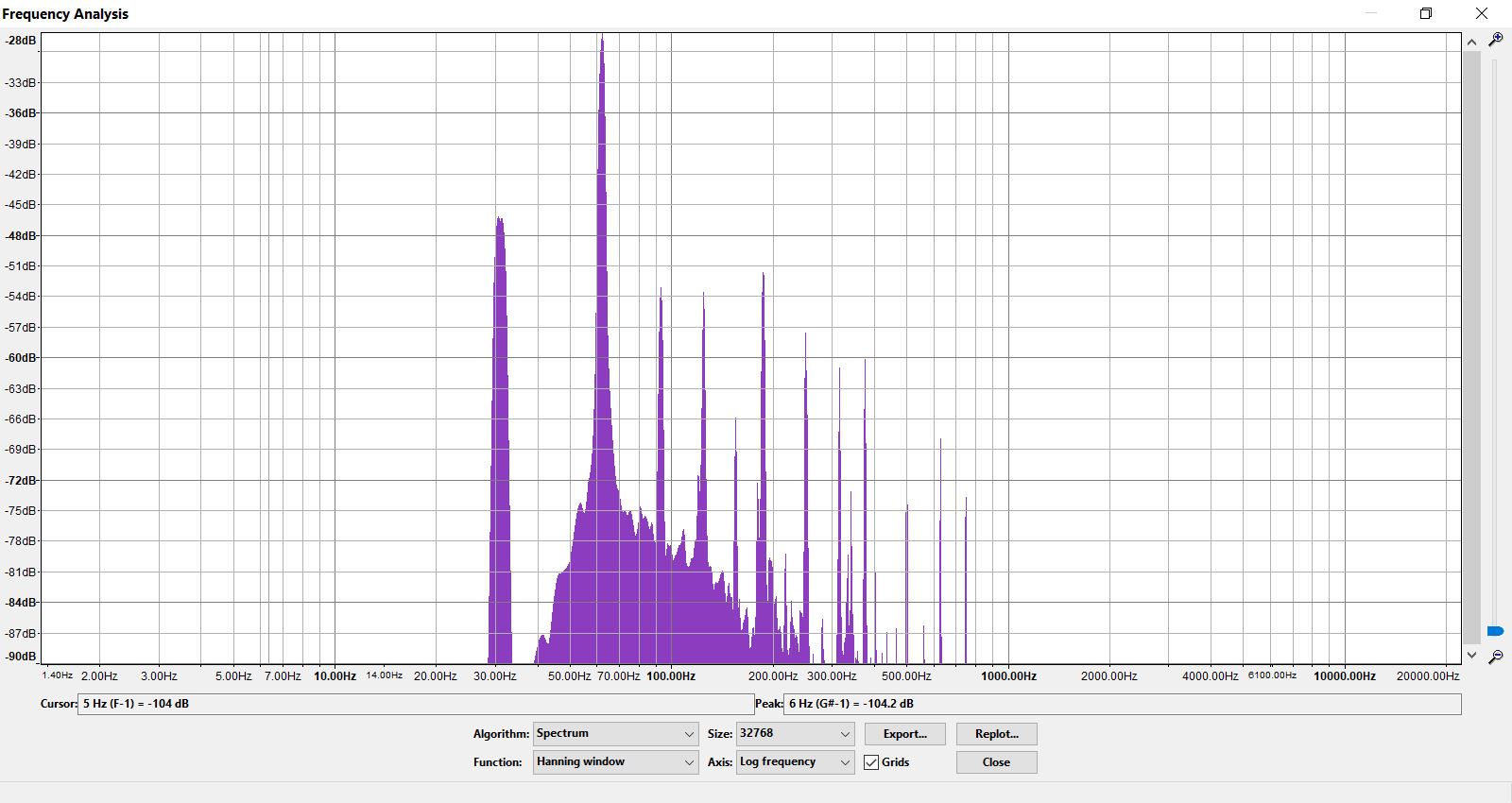Close the Frequency Analysis window
This screenshot has width=1512, height=803.
1482,13
